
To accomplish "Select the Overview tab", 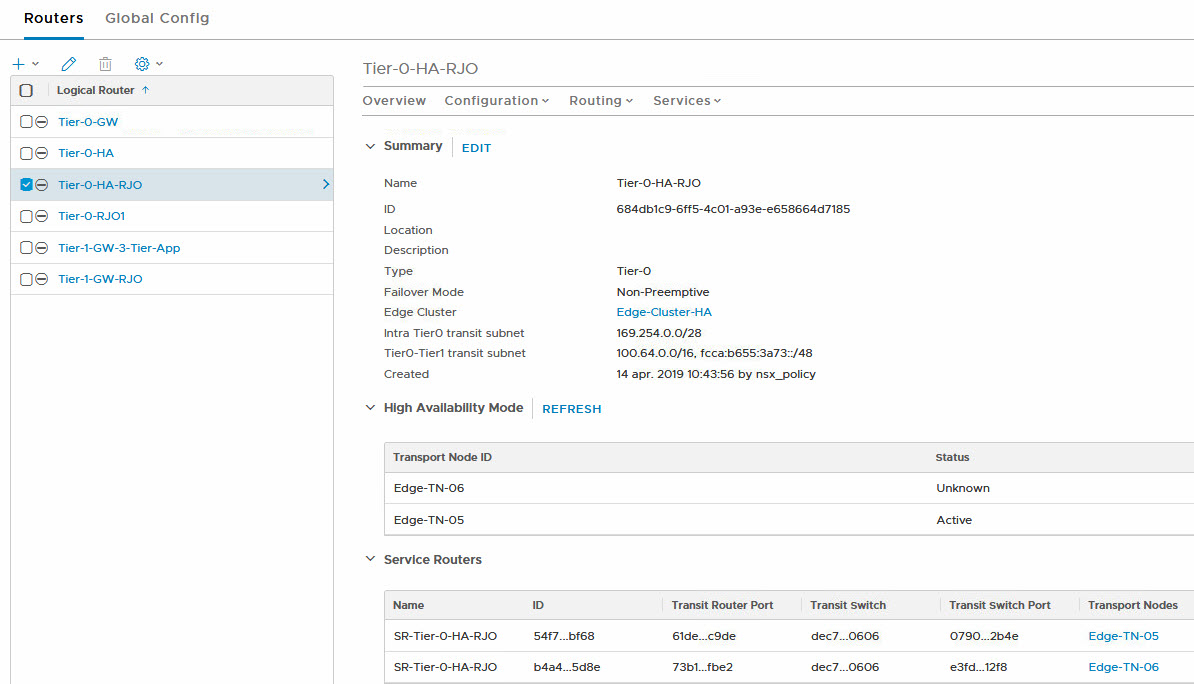I will [x=394, y=101].
